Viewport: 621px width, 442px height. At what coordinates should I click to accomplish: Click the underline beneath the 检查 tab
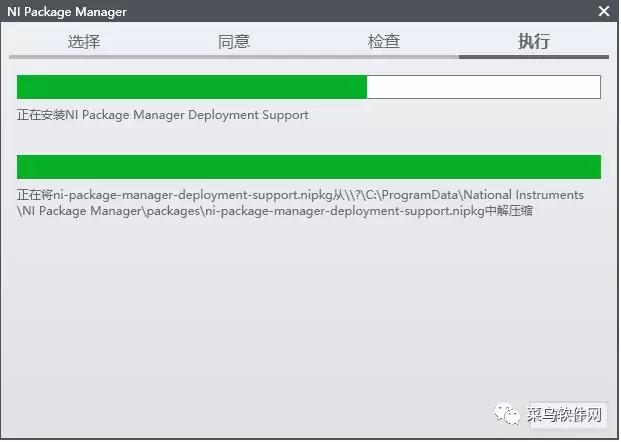click(384, 57)
